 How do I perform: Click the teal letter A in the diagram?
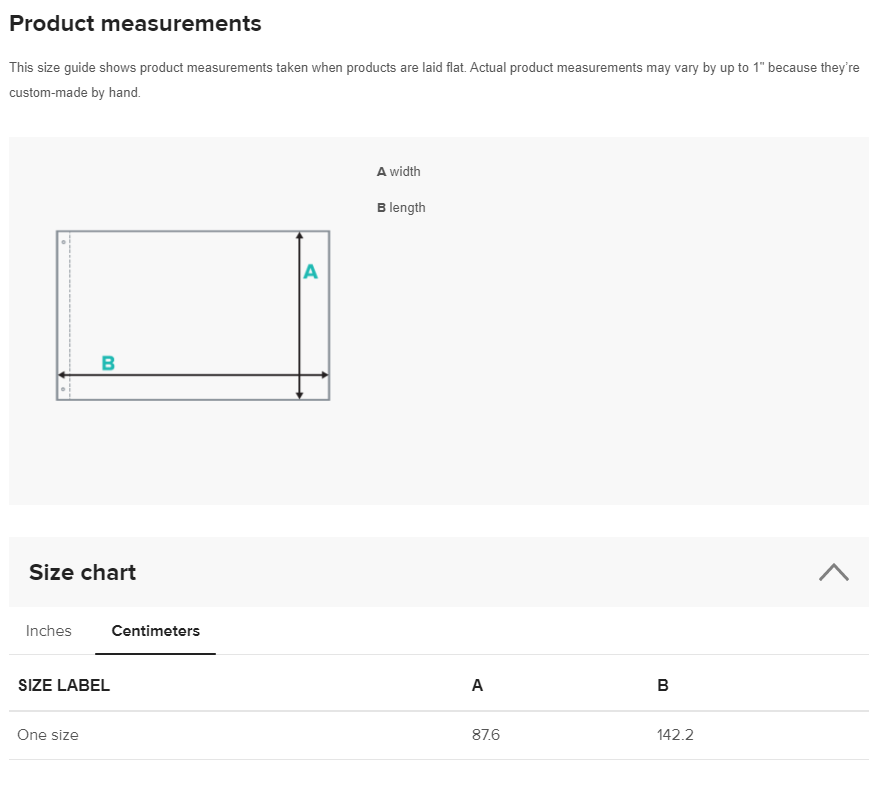point(310,271)
